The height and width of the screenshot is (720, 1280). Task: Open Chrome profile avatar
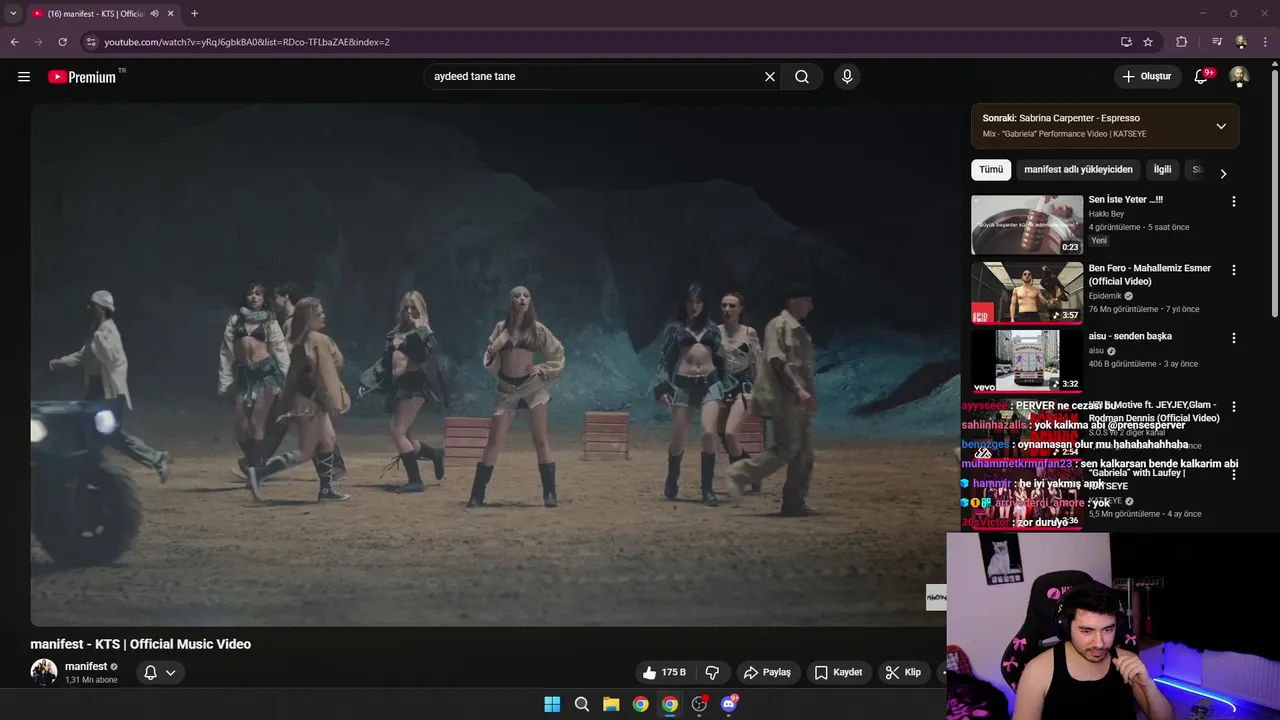(1241, 42)
